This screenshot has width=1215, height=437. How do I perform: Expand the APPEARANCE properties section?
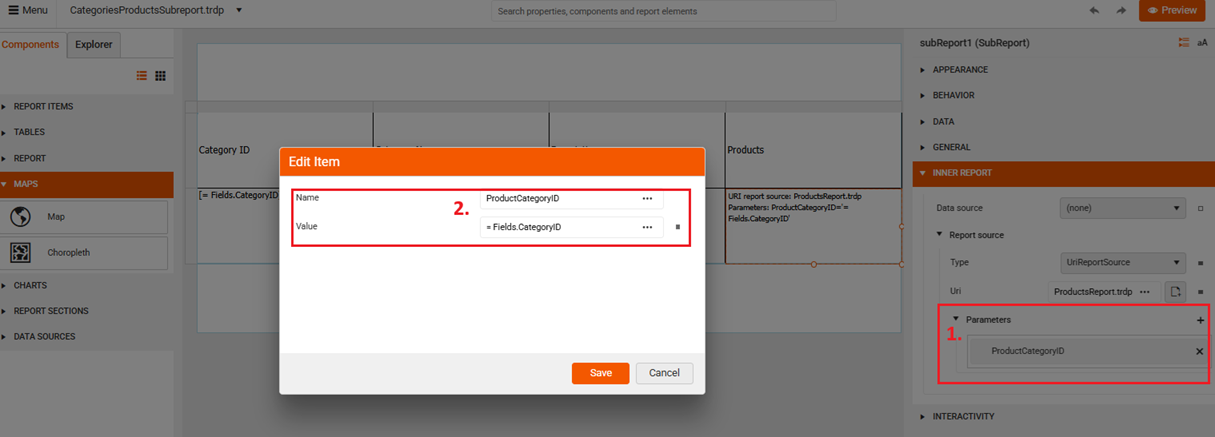1062,70
